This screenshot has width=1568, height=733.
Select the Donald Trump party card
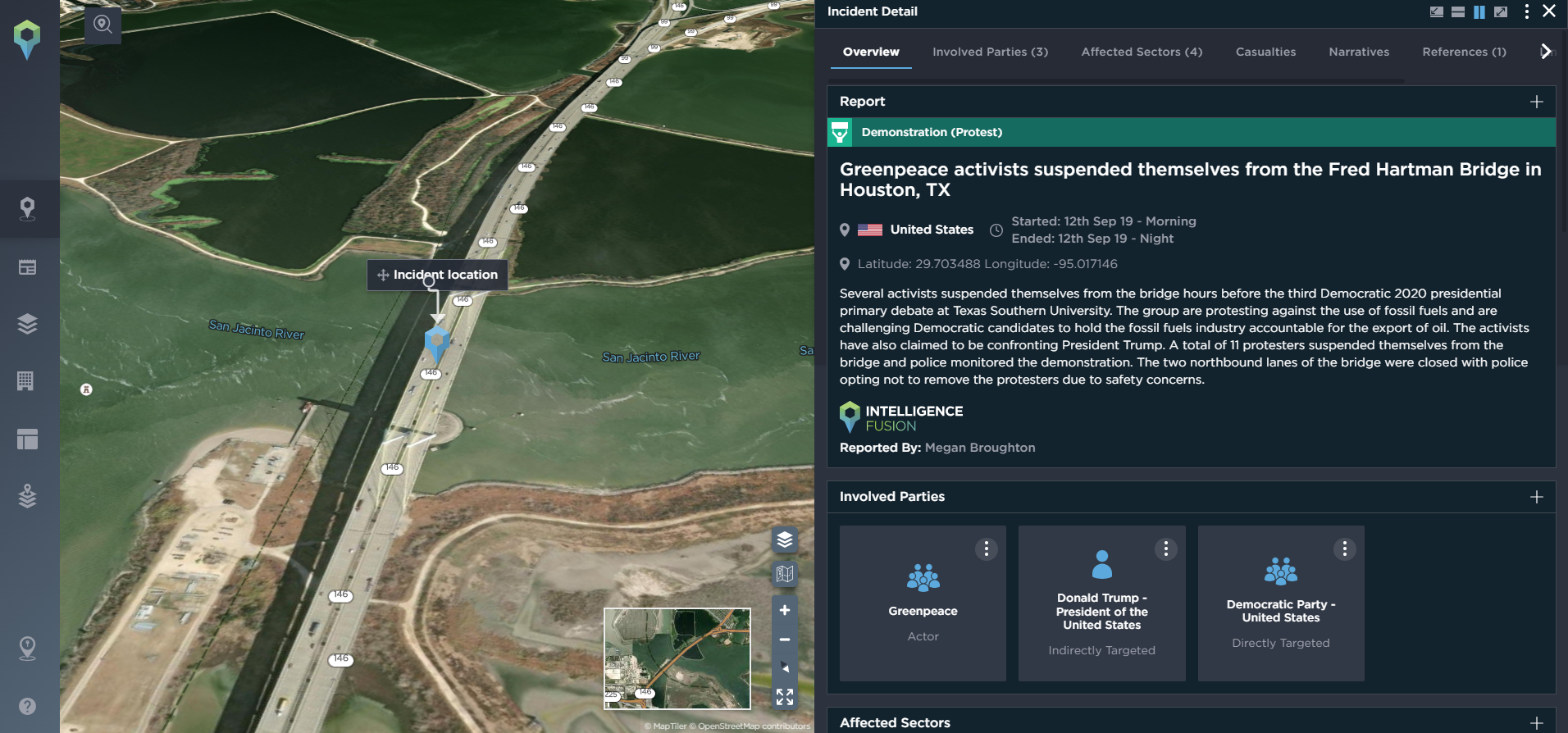click(1102, 603)
